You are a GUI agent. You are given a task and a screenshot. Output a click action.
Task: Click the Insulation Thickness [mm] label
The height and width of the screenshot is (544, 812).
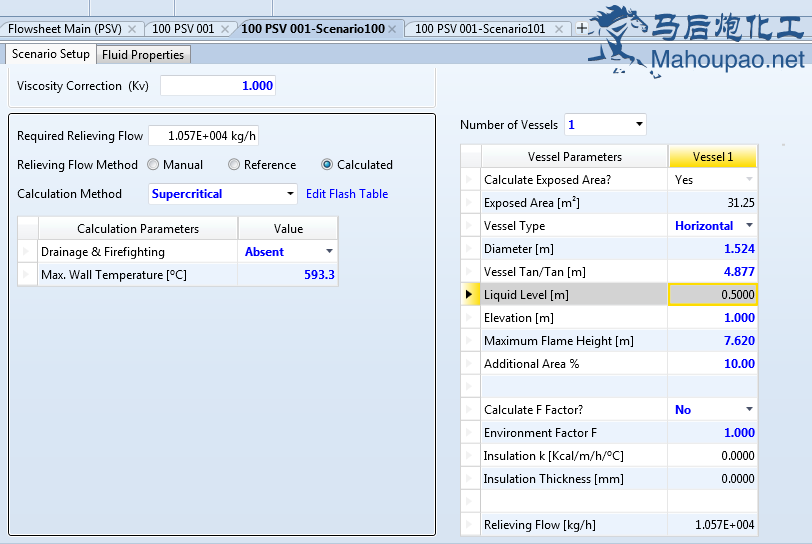click(554, 479)
